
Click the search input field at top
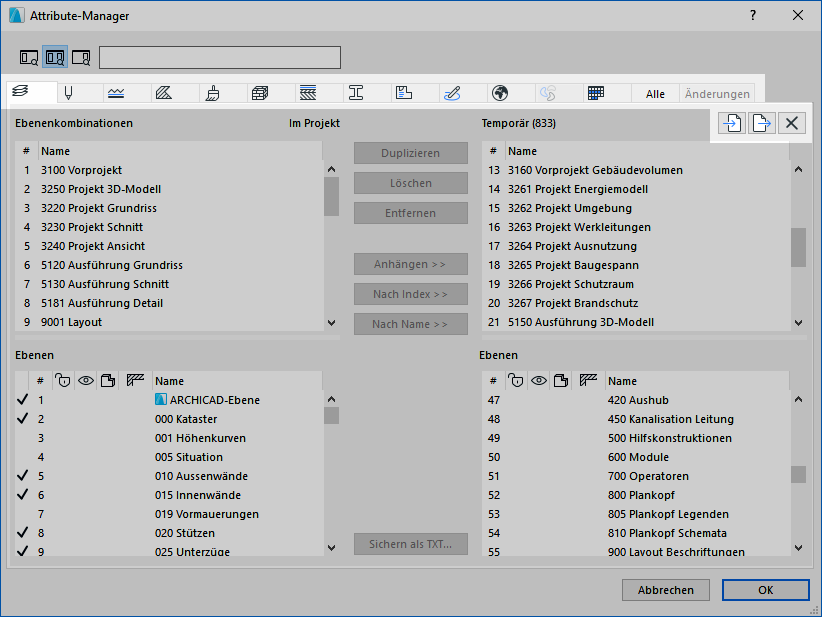tap(220, 57)
